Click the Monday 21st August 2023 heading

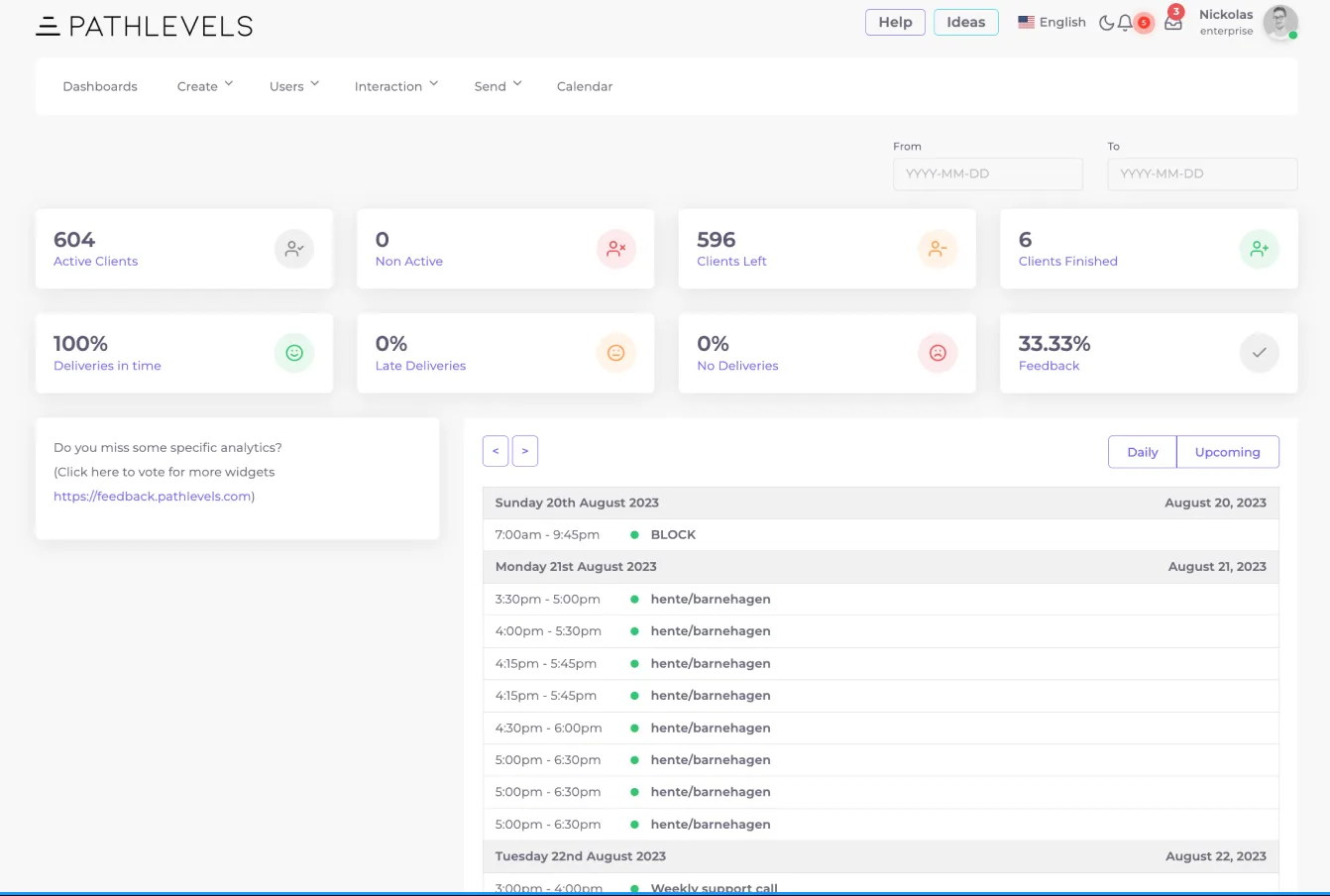(576, 567)
